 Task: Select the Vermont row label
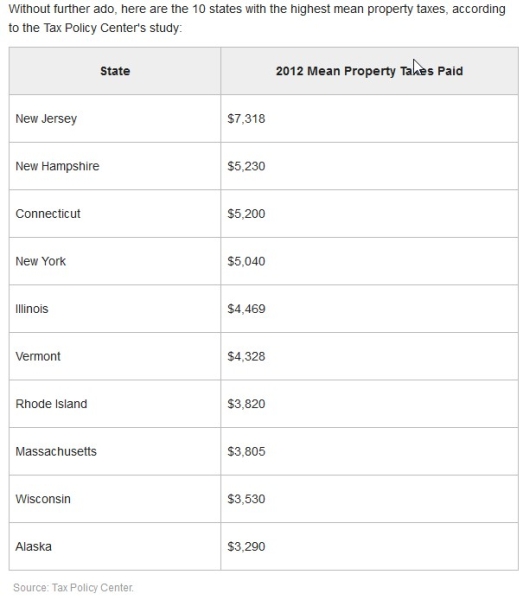[38, 356]
